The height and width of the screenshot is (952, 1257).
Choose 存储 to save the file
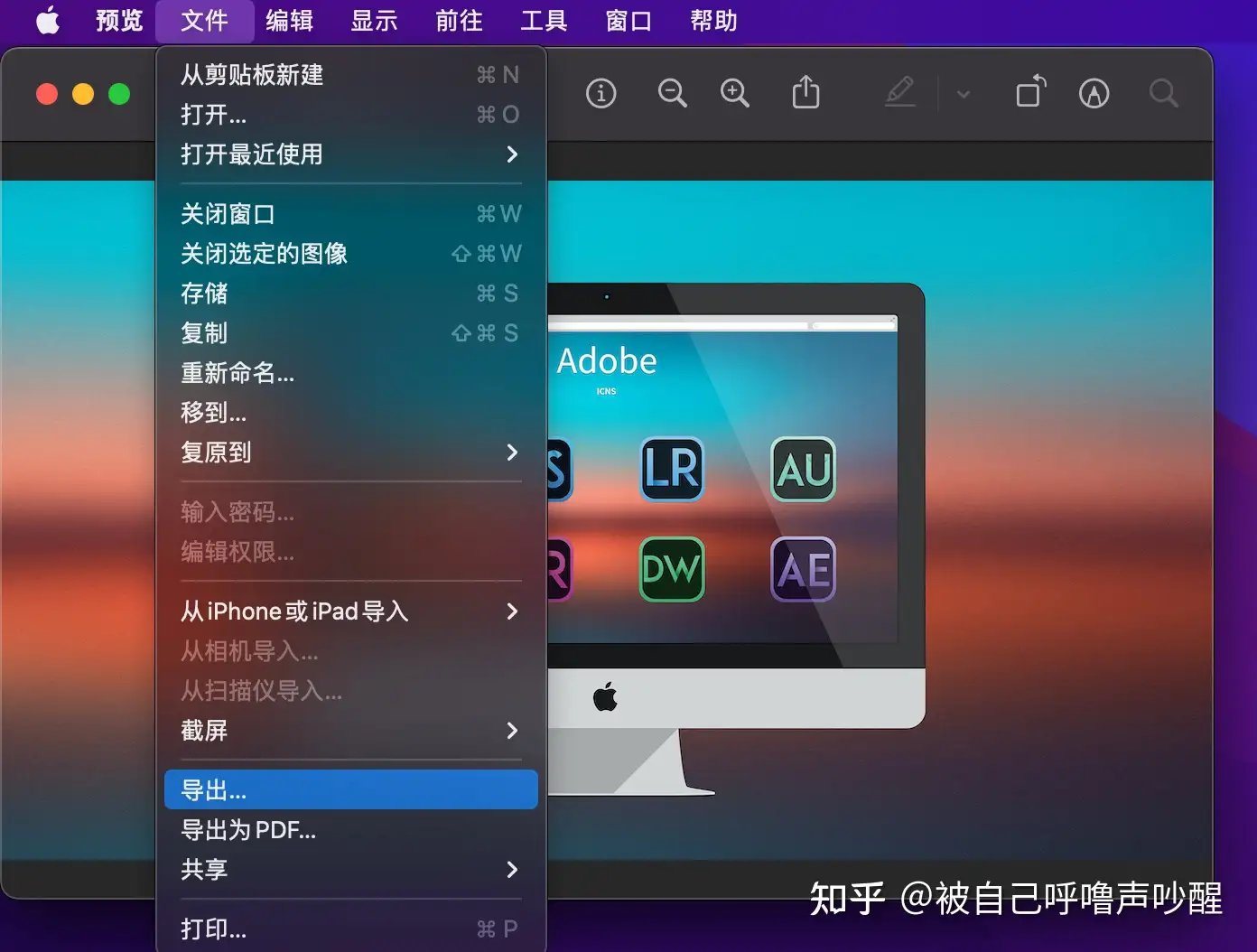pos(351,293)
